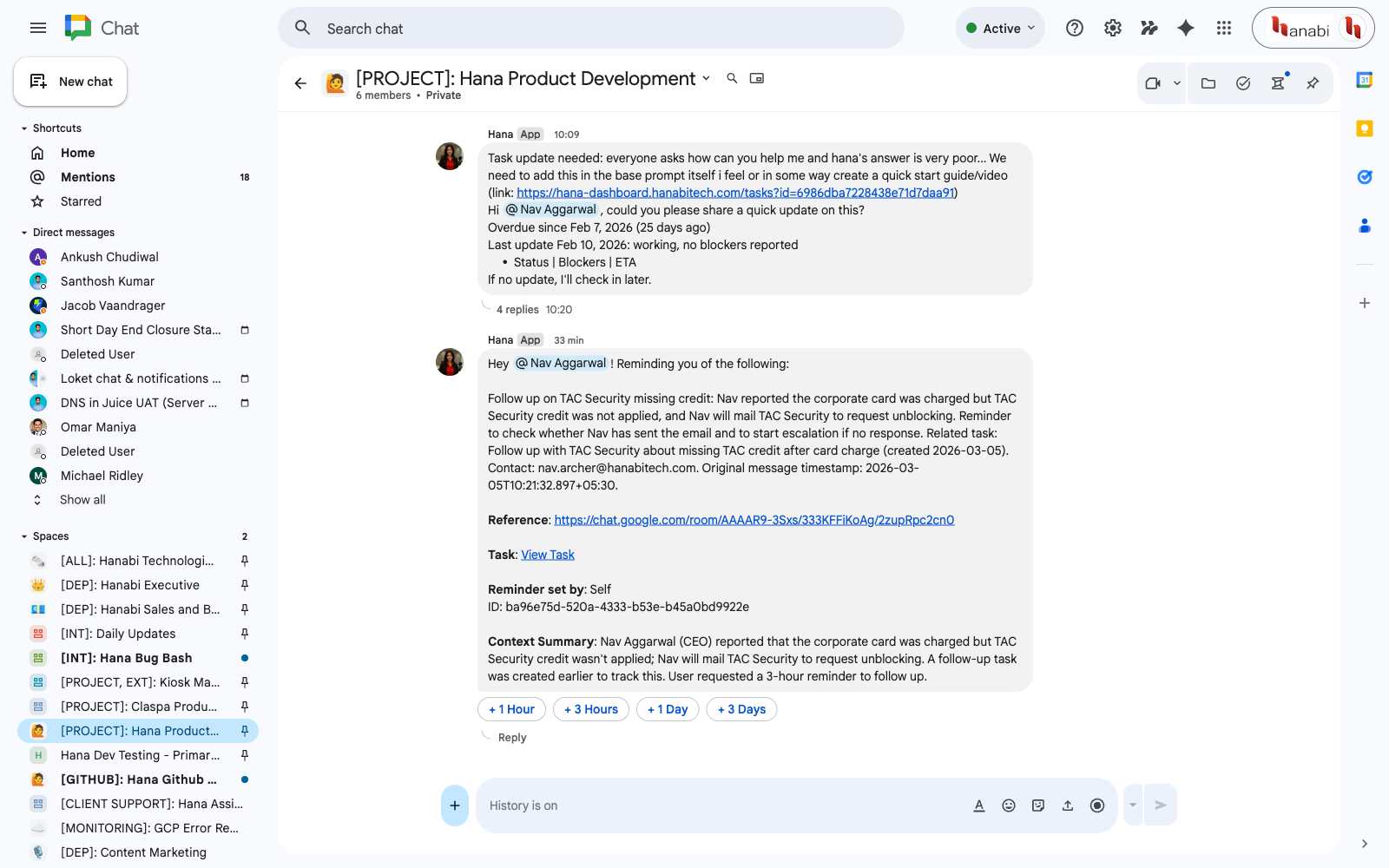
Task: Go to Mentions in shortcuts
Action: [88, 177]
